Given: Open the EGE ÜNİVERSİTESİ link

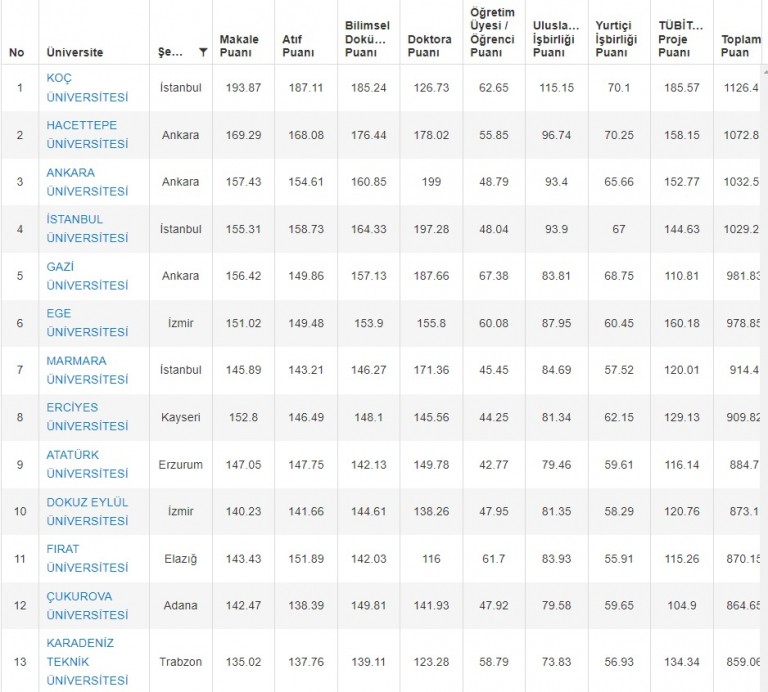Looking at the screenshot, I should [87, 322].
